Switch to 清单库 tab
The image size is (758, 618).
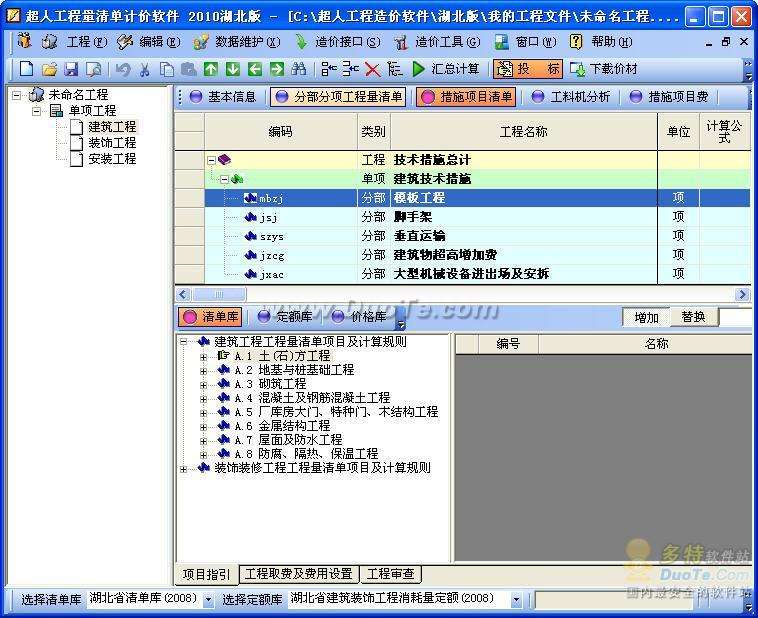(210, 317)
